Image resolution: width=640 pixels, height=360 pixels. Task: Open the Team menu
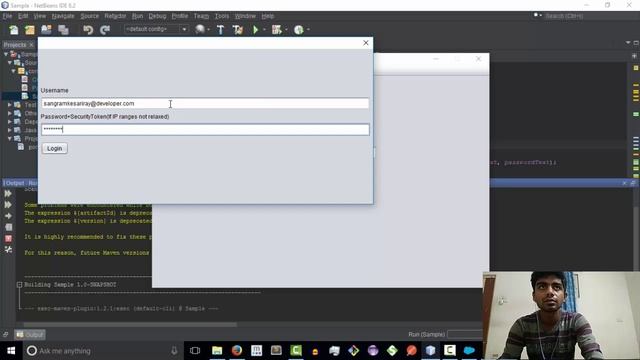(x=201, y=16)
